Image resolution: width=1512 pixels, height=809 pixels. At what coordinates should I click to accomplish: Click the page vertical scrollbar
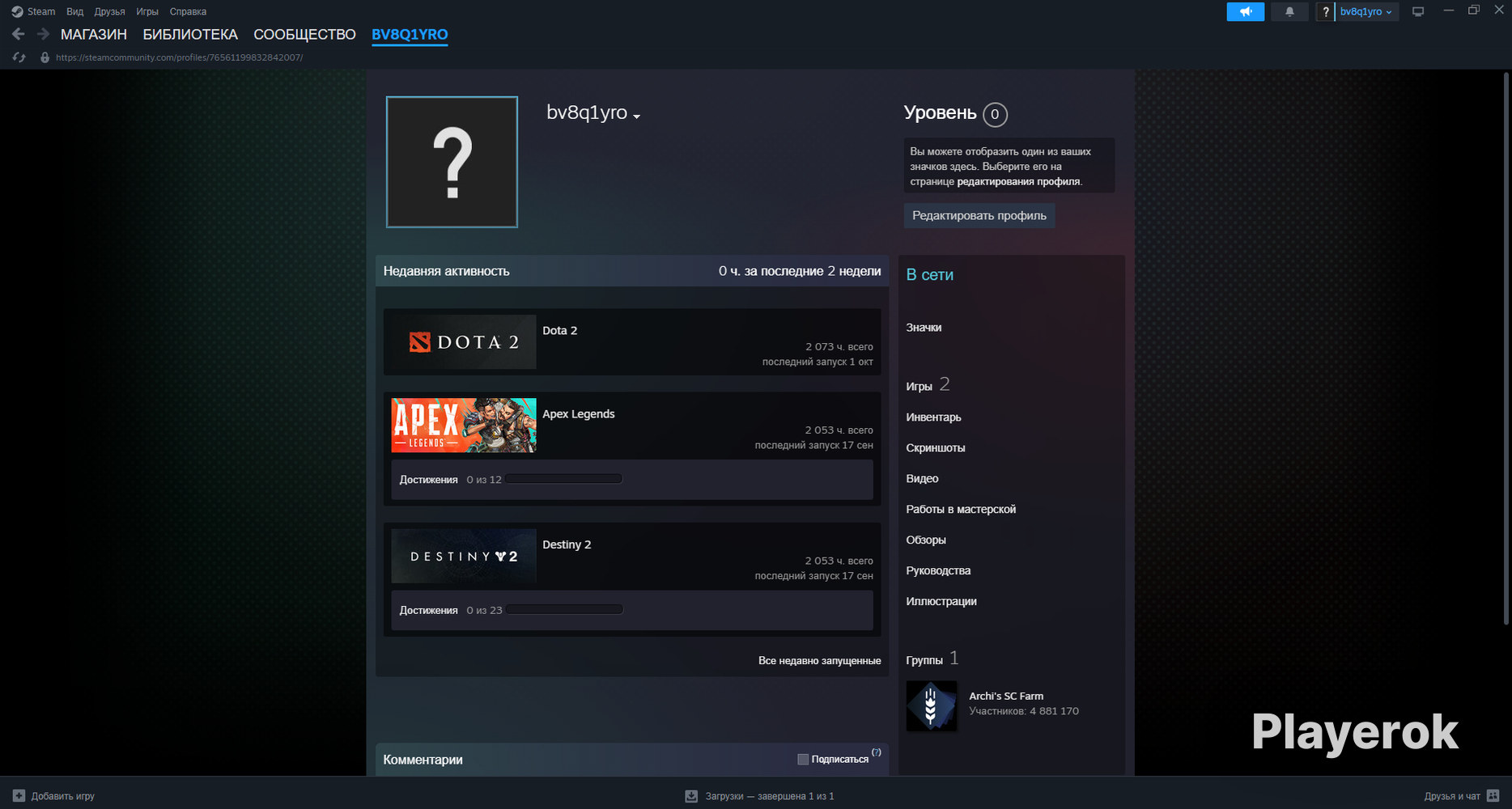[1506, 348]
